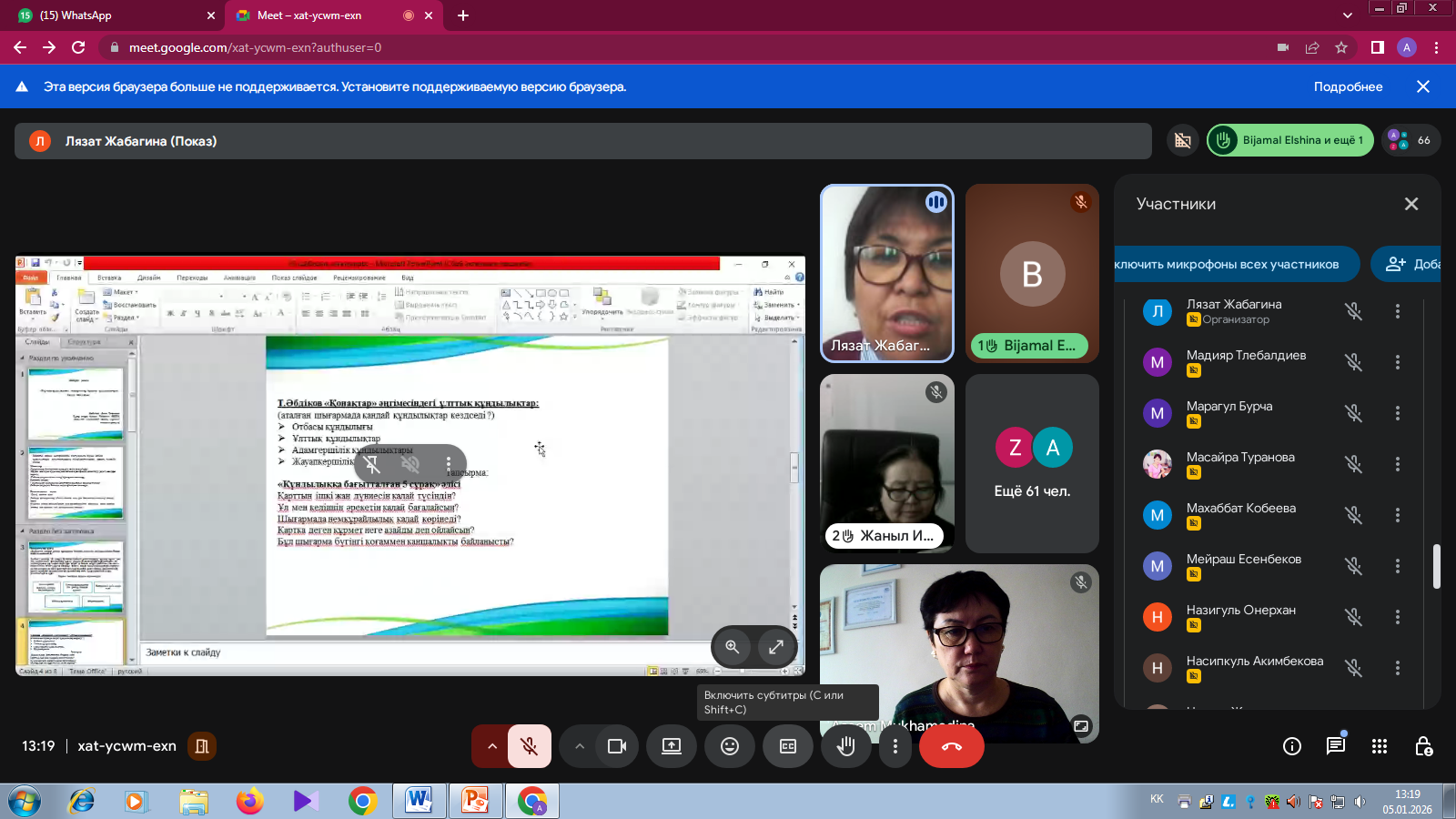The width and height of the screenshot is (1456, 819).
Task: Expand audio settings arrow beside microphone
Action: (491, 746)
